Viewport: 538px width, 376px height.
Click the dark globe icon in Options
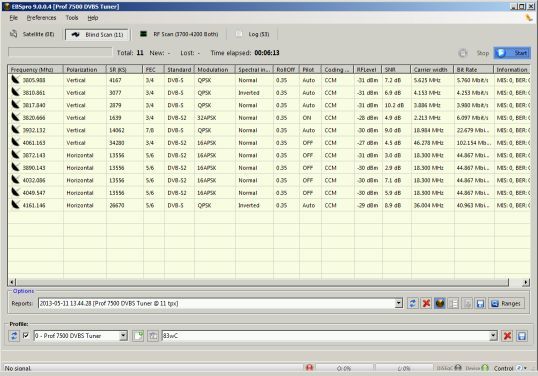point(440,303)
